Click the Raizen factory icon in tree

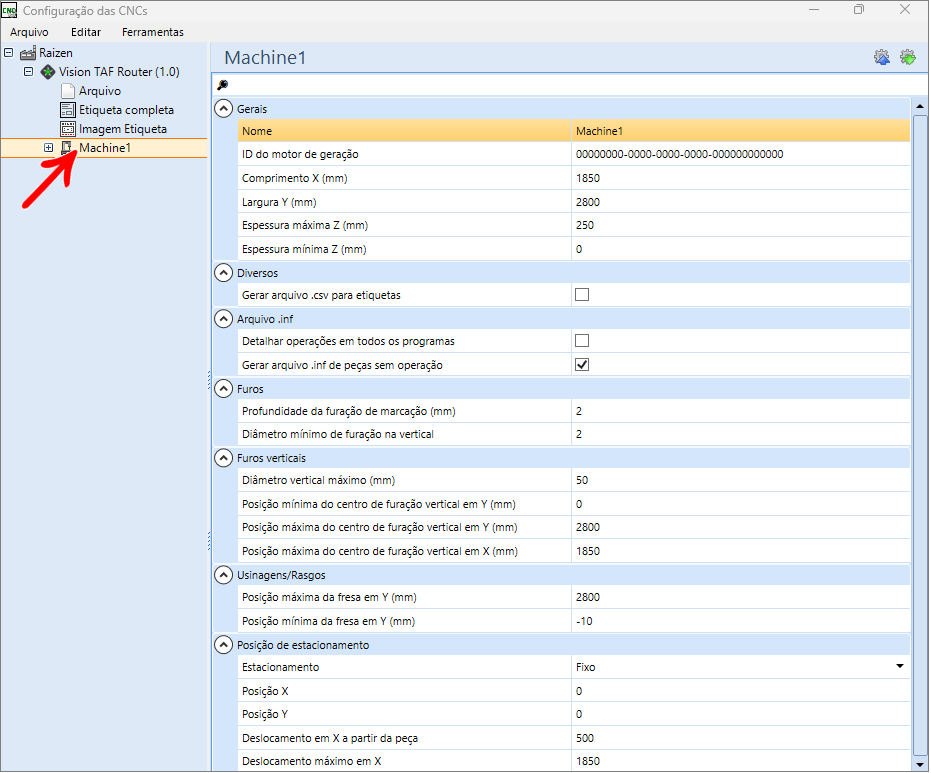(28, 53)
